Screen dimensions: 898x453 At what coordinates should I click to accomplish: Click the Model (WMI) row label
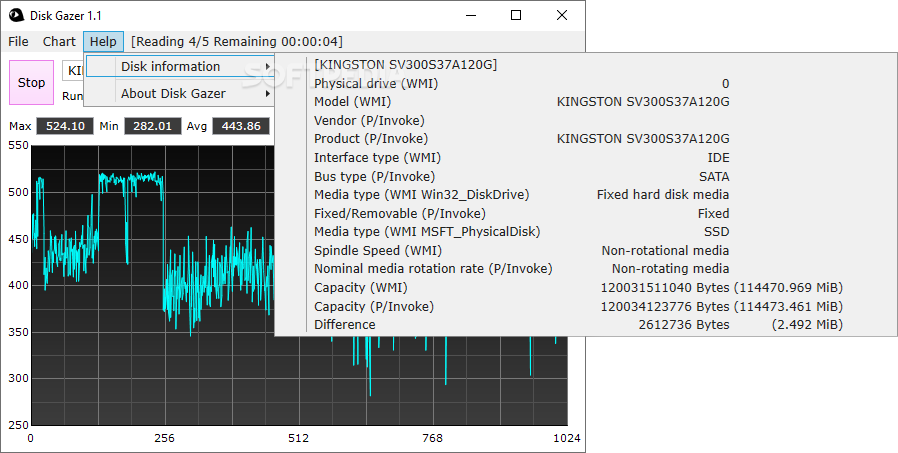(353, 102)
